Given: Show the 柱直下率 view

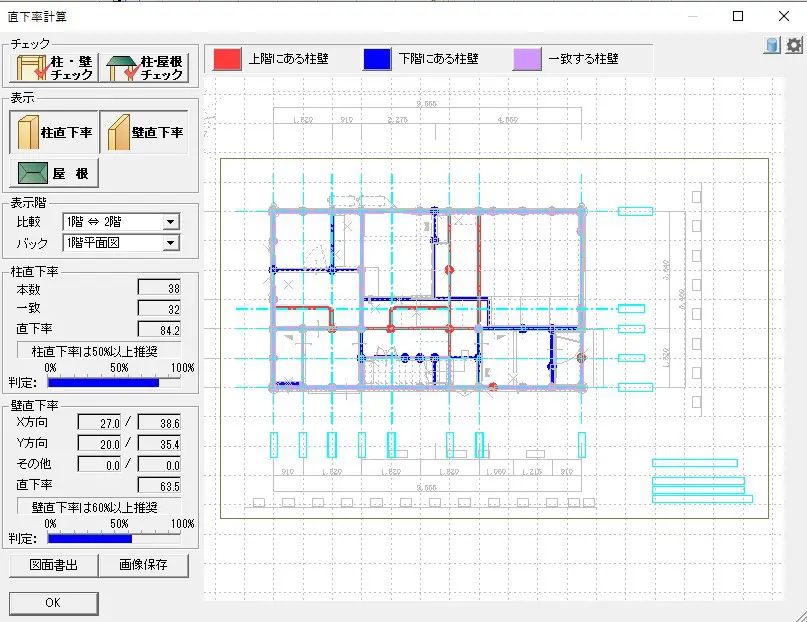Looking at the screenshot, I should pyautogui.click(x=54, y=132).
